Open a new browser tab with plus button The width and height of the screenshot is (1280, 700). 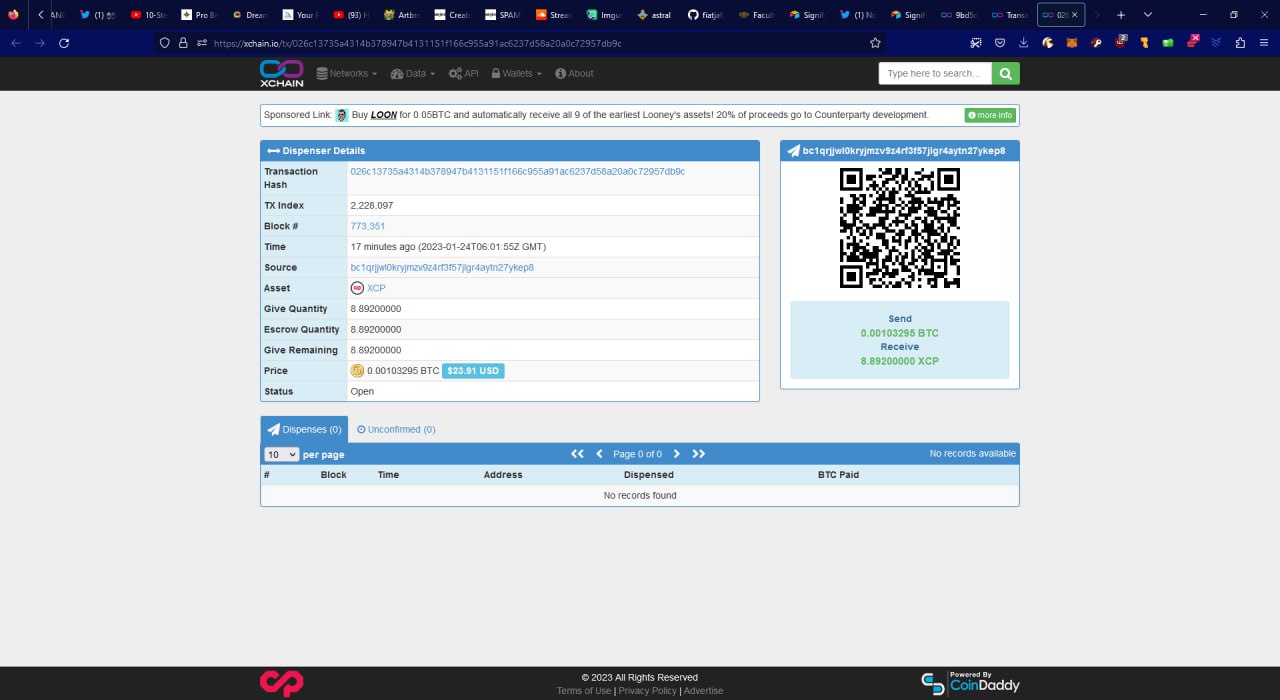(1121, 15)
